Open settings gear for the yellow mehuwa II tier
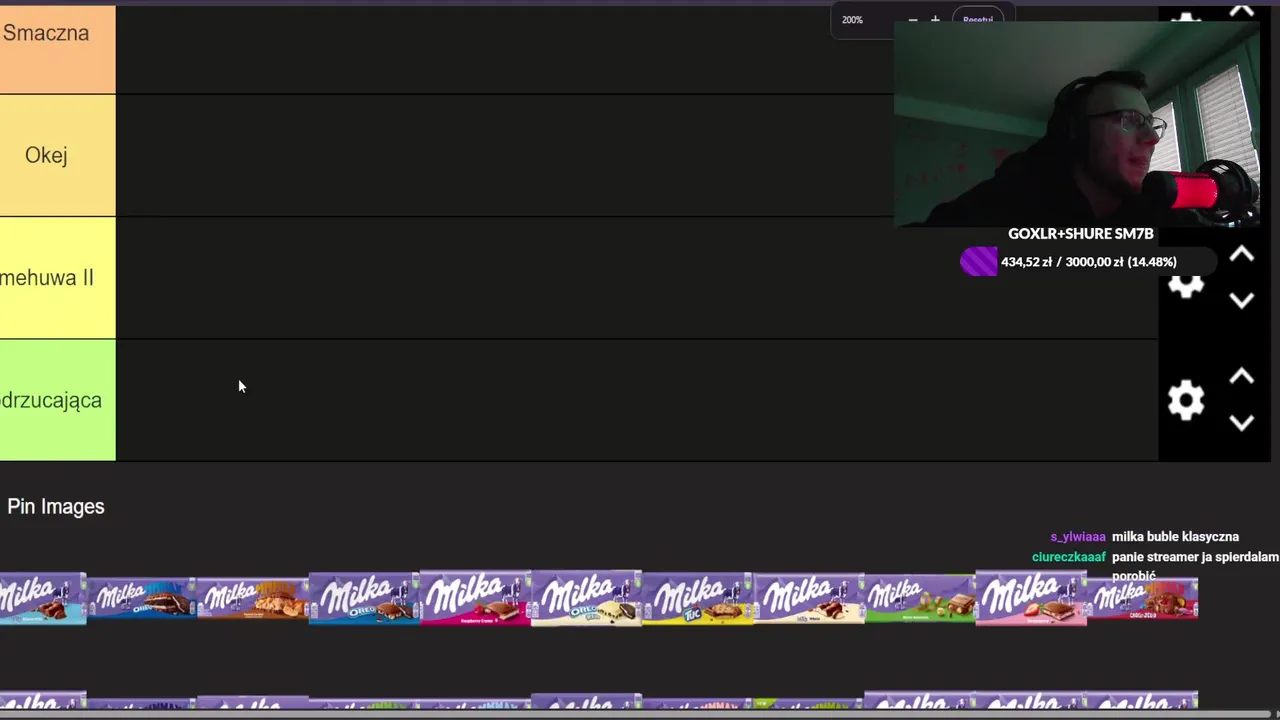This screenshot has height=720, width=1280. (1186, 286)
